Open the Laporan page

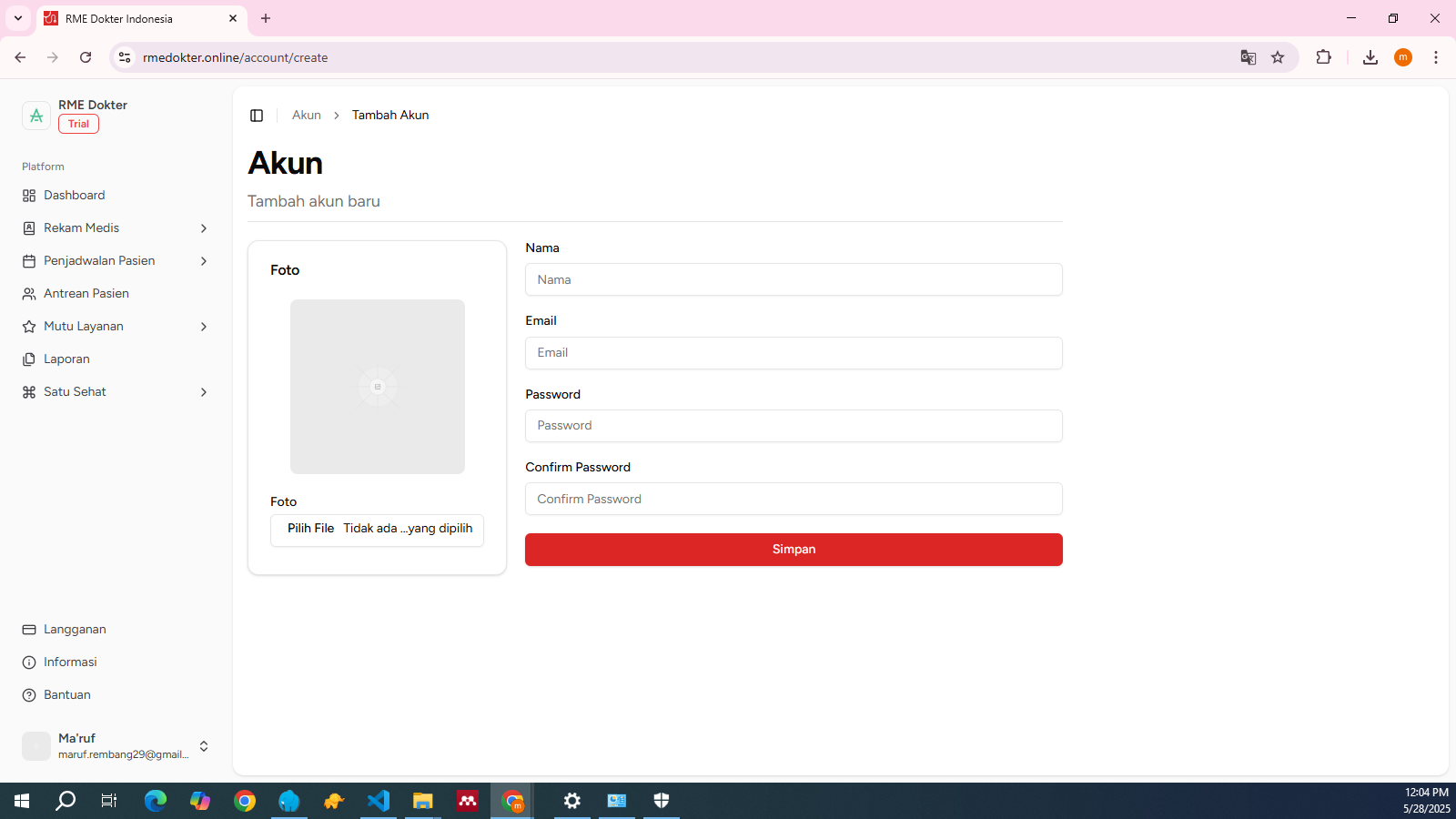pos(66,359)
